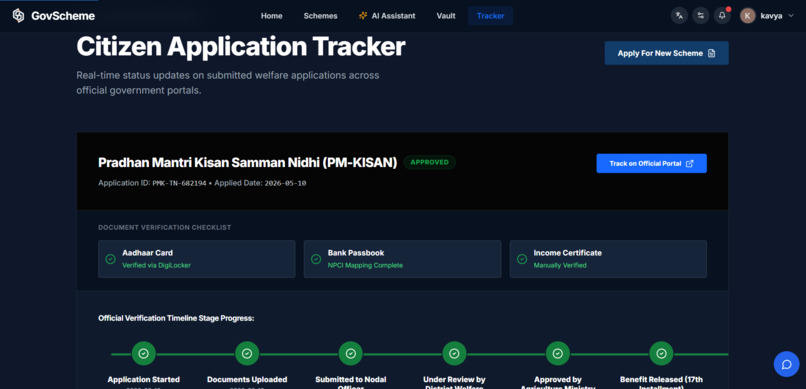Image resolution: width=806 pixels, height=389 pixels.
Task: Click the Submitted to Nodal Officer marker
Action: point(351,354)
